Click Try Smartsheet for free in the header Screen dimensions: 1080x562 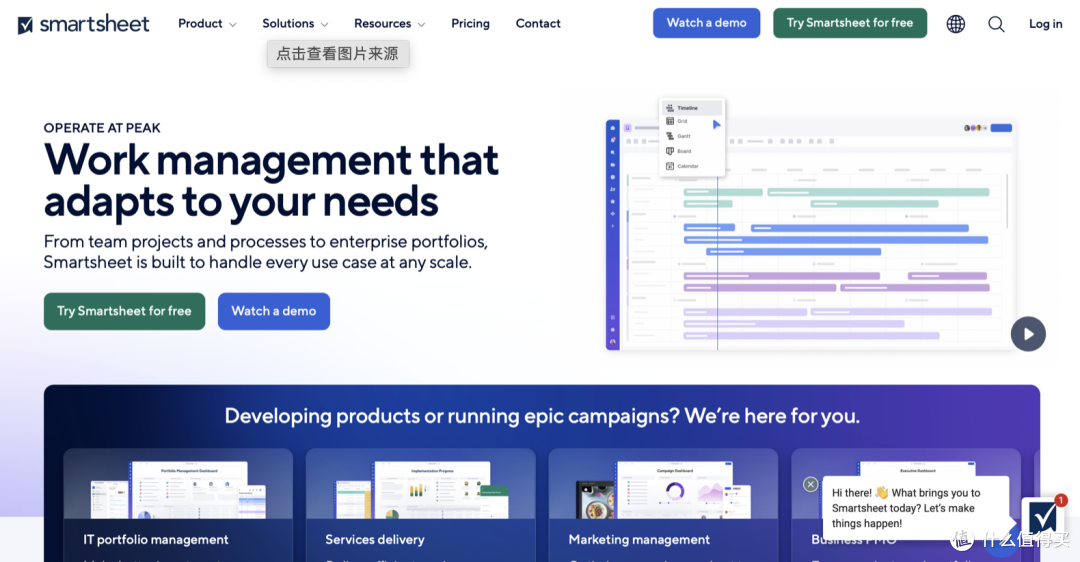849,23
